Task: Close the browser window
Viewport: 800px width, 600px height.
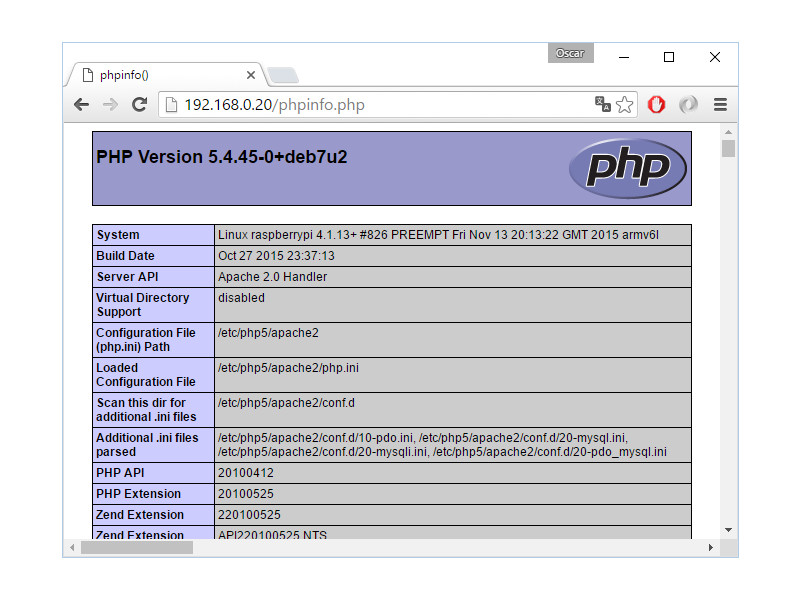Action: coord(715,57)
